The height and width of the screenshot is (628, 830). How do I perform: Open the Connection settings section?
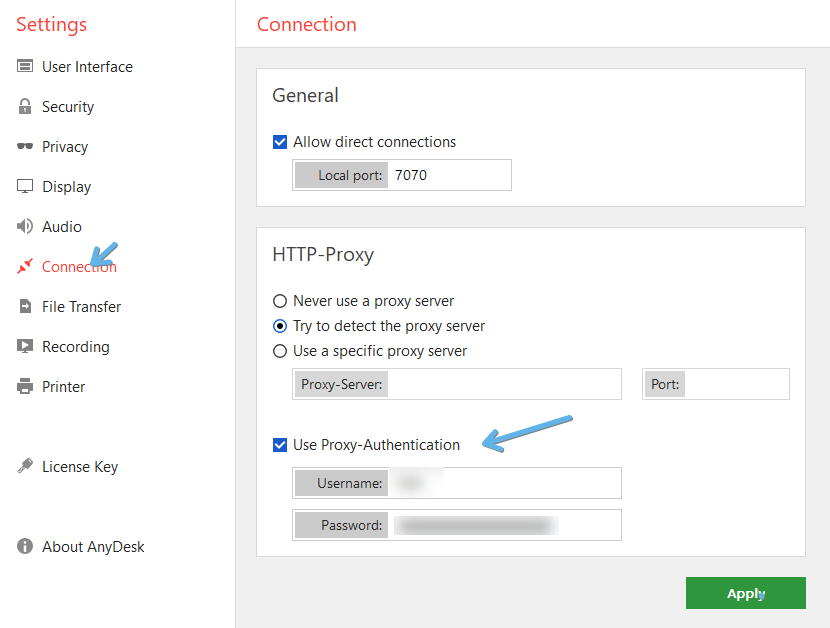pyautogui.click(x=79, y=267)
